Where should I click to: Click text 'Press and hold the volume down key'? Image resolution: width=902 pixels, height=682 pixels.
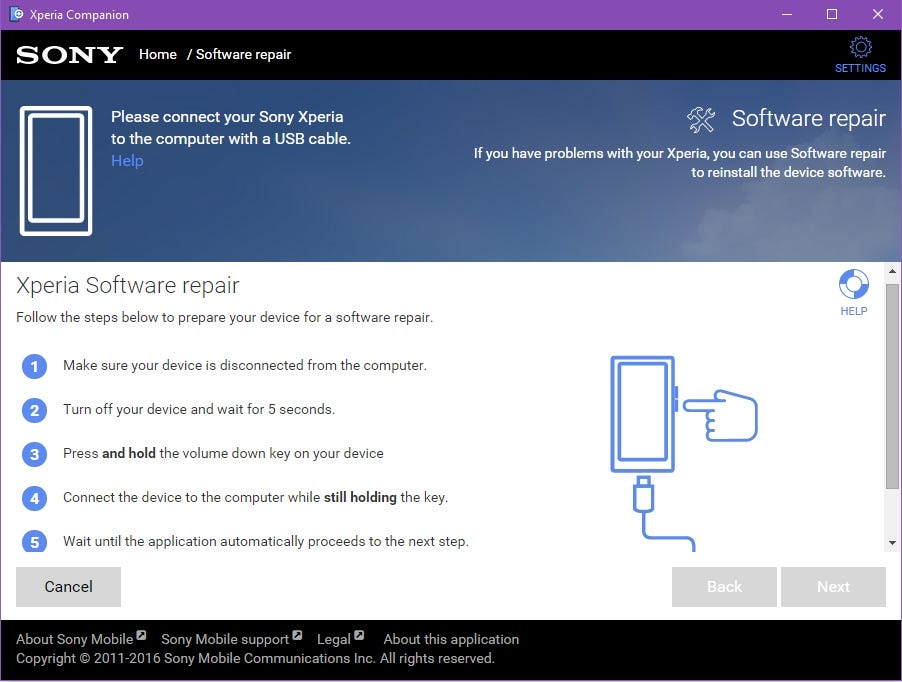click(x=223, y=454)
